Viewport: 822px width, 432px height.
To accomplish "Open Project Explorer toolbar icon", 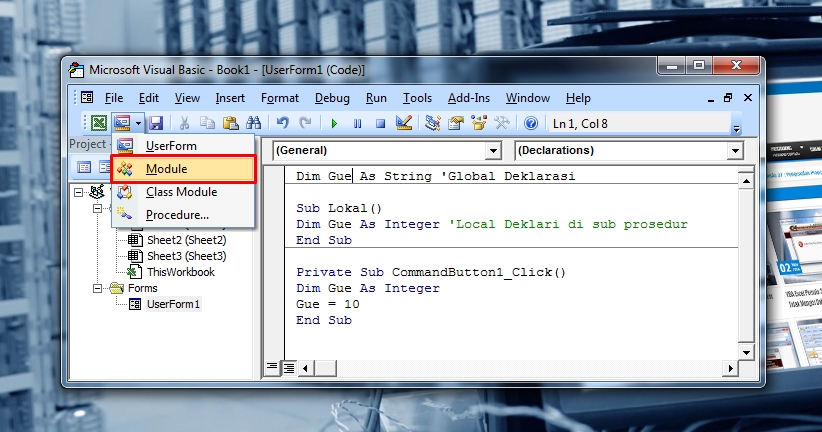I will click(432, 123).
